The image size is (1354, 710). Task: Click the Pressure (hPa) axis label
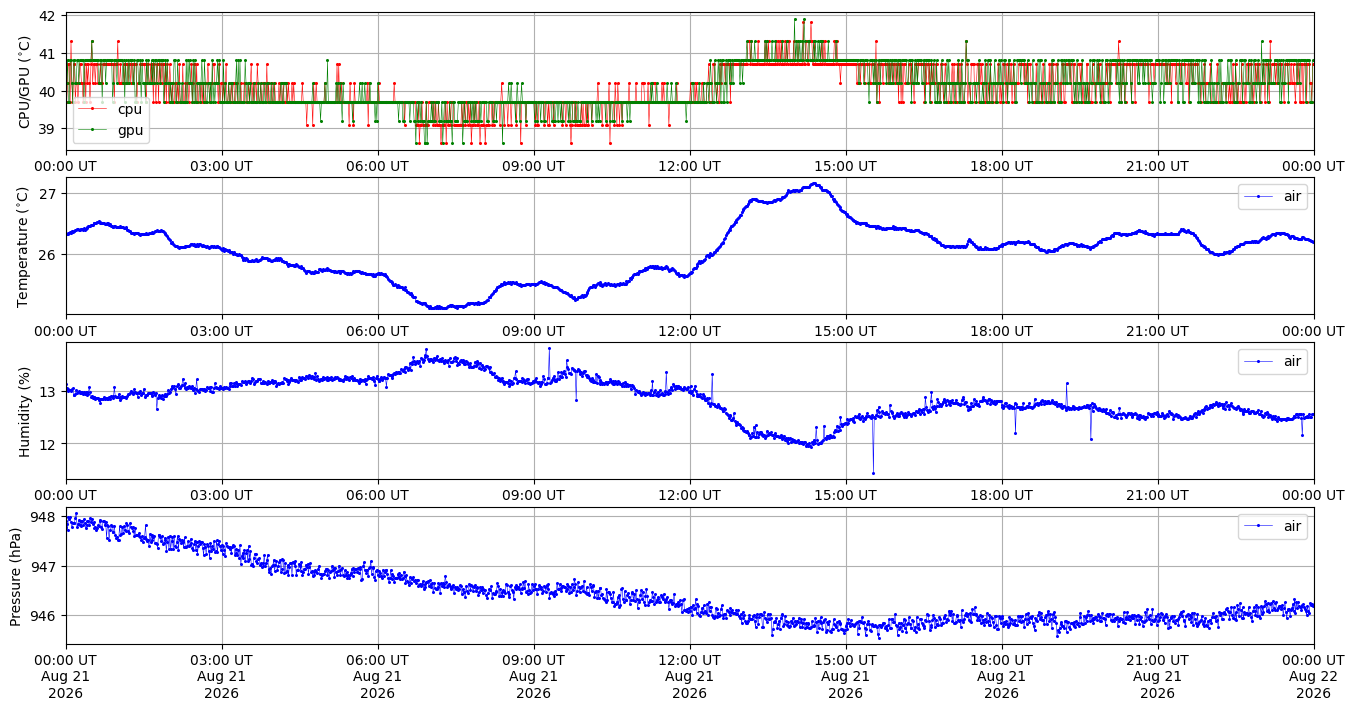[x=17, y=576]
